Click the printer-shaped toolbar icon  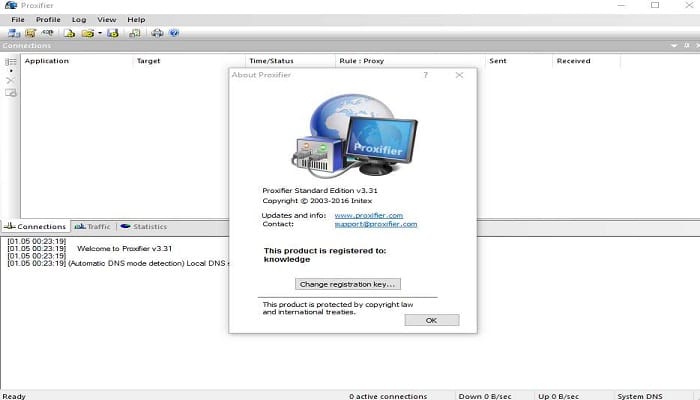157,33
